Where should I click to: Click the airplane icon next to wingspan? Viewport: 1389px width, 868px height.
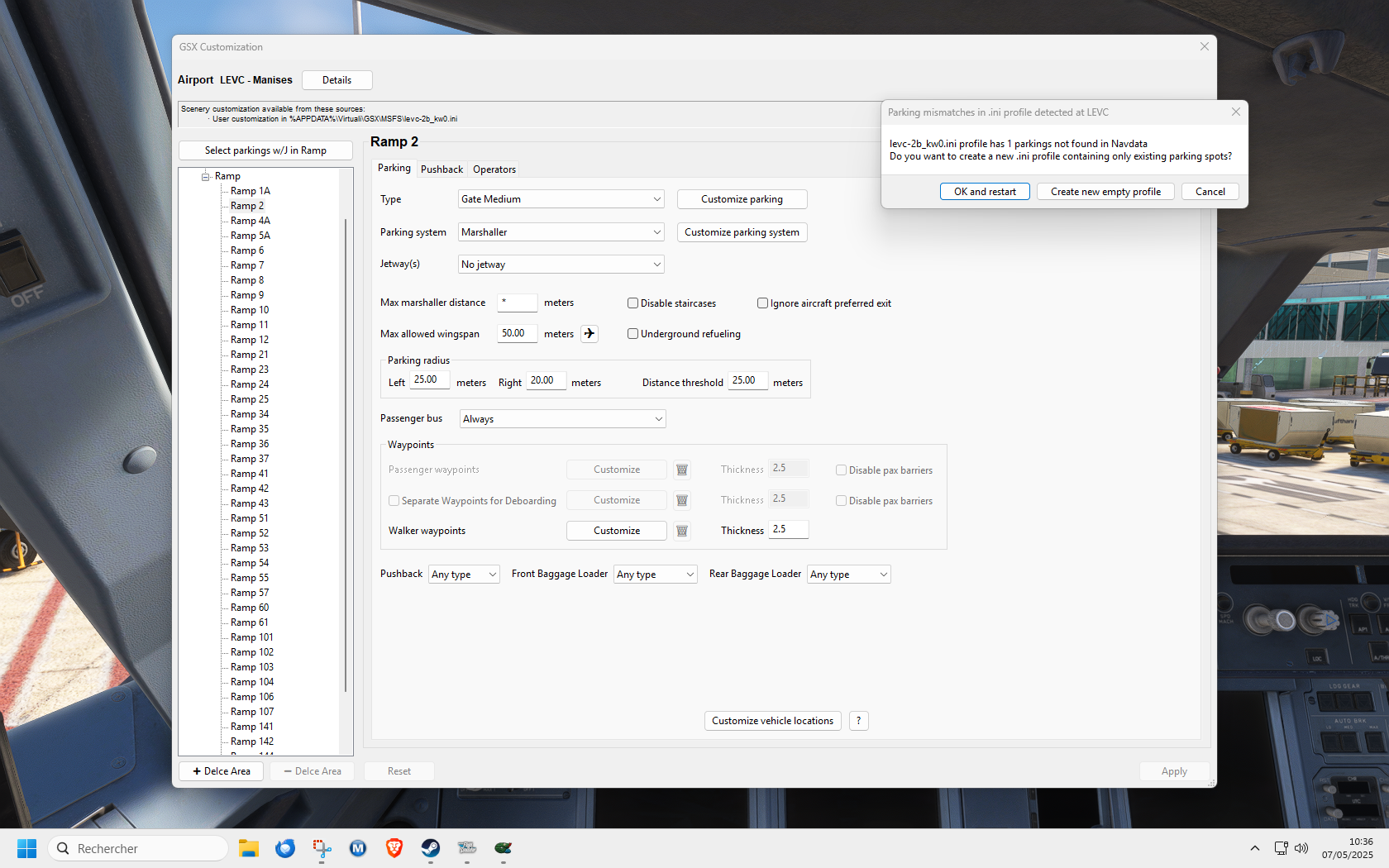(589, 334)
